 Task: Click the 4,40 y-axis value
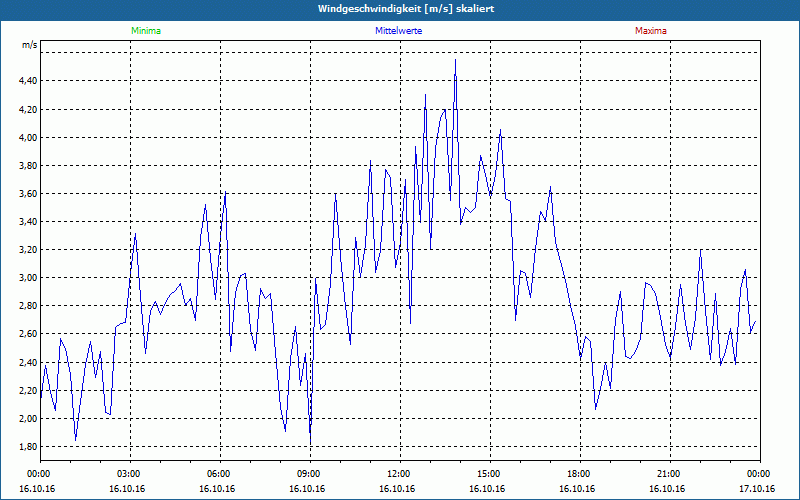coord(29,81)
